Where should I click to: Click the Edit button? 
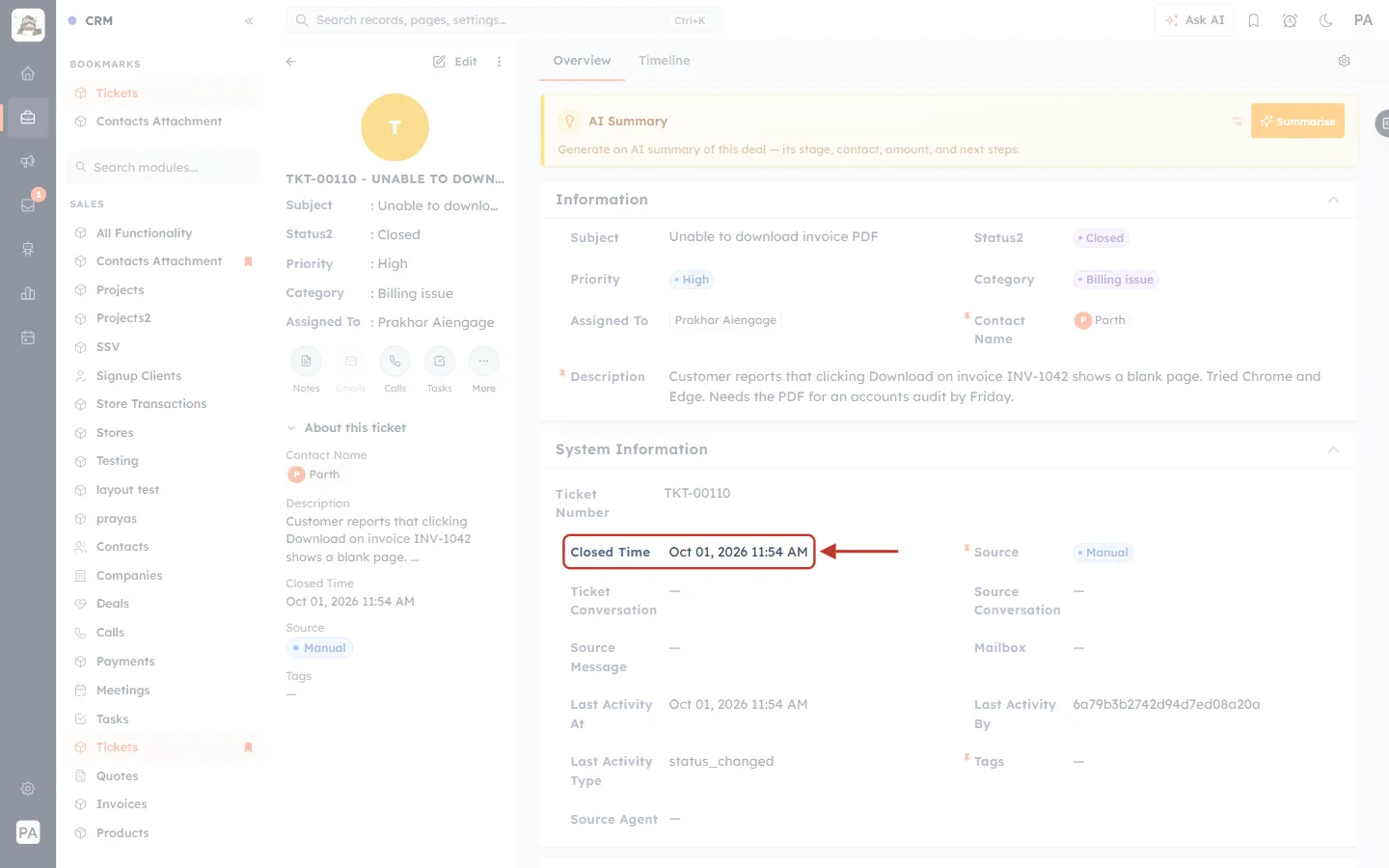tap(455, 61)
